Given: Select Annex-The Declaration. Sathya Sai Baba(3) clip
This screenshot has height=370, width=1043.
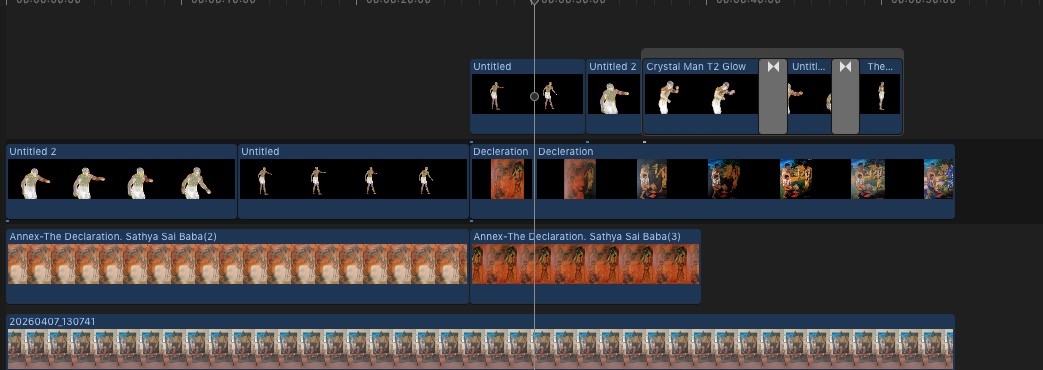Looking at the screenshot, I should click(x=585, y=267).
